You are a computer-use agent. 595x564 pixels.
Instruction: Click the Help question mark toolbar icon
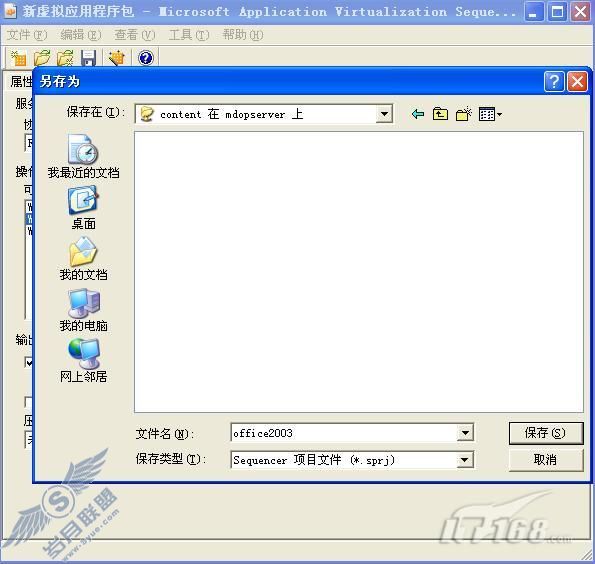tap(146, 58)
